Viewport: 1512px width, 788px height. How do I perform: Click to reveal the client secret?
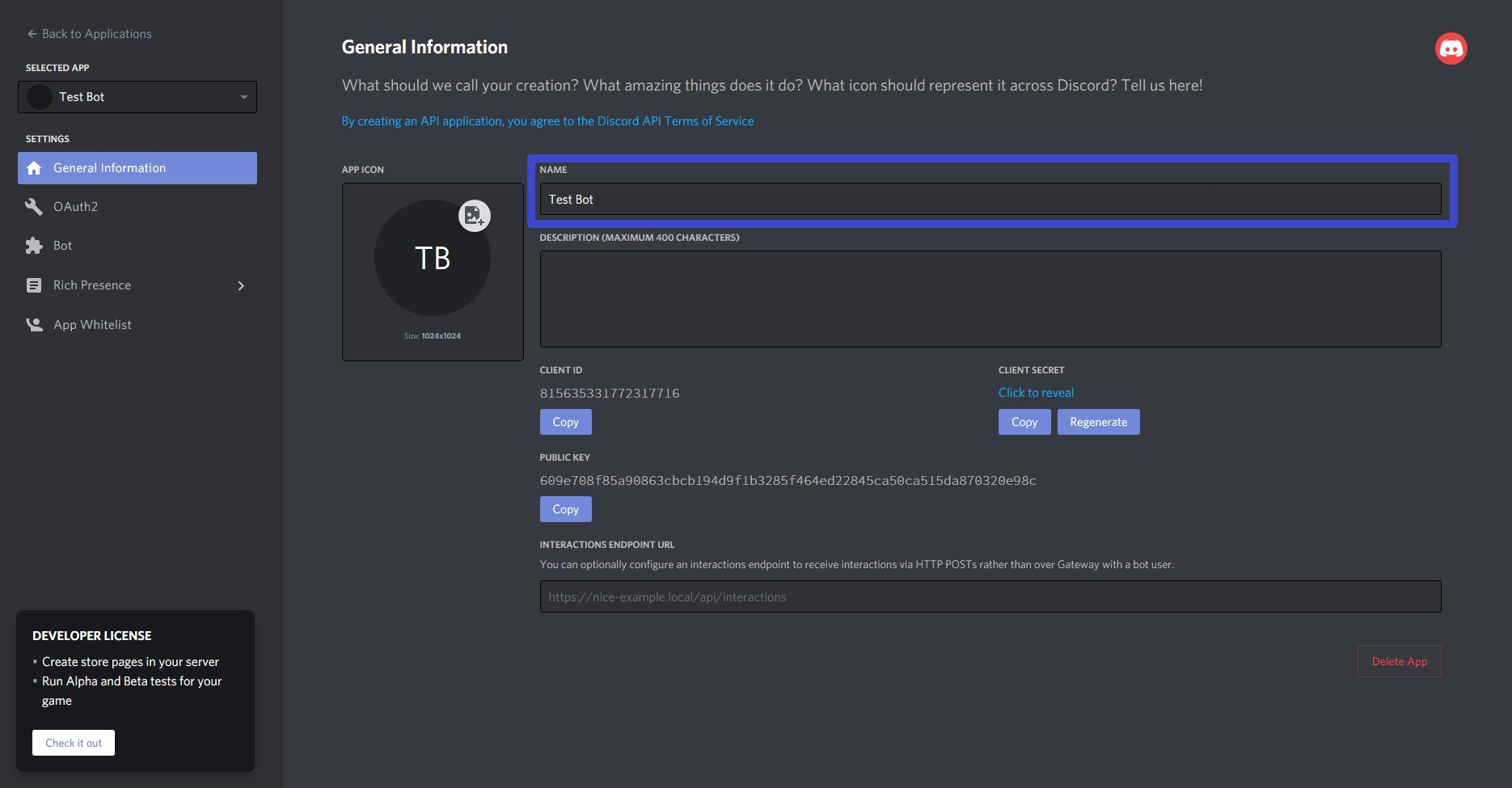[1036, 393]
